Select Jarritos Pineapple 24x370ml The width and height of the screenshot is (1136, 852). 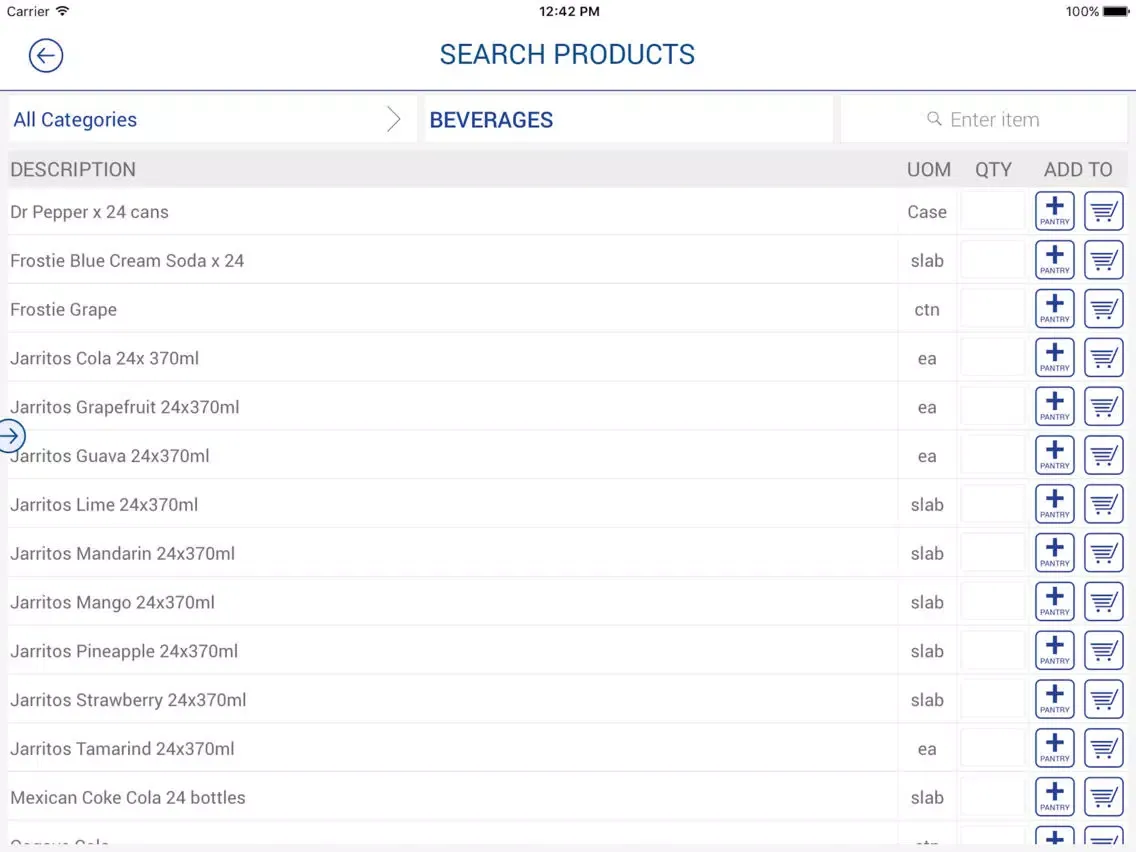124,651
